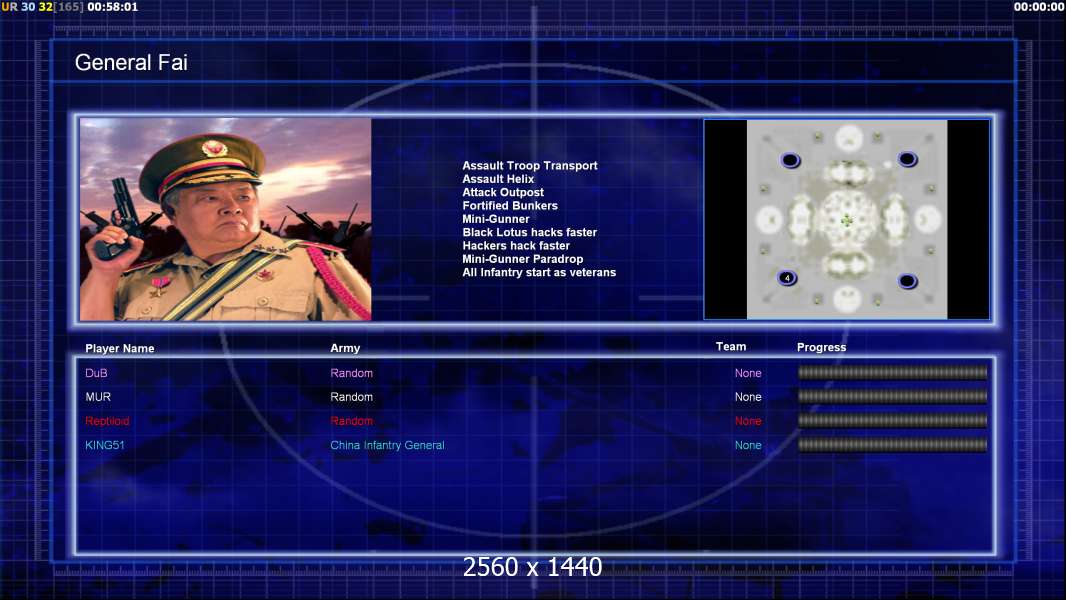Click 'All Infantry start as veterans' text
This screenshot has width=1066, height=600.
tap(539, 272)
